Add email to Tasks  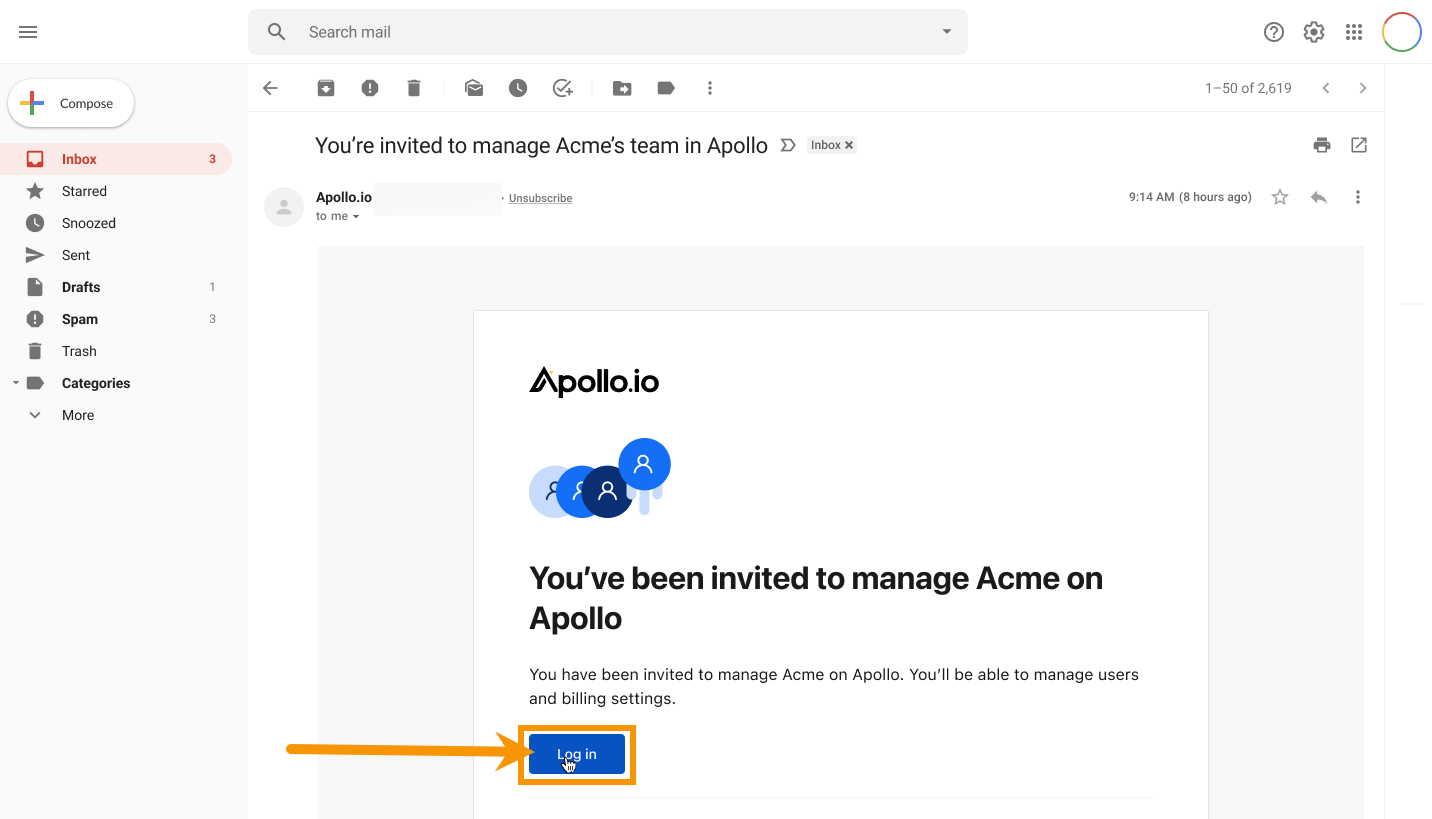point(563,88)
